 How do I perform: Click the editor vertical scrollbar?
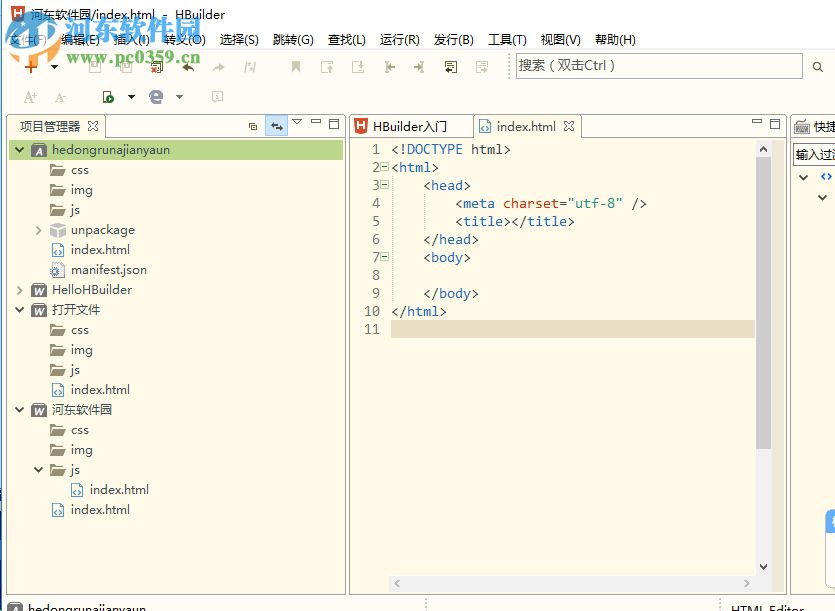(x=763, y=300)
